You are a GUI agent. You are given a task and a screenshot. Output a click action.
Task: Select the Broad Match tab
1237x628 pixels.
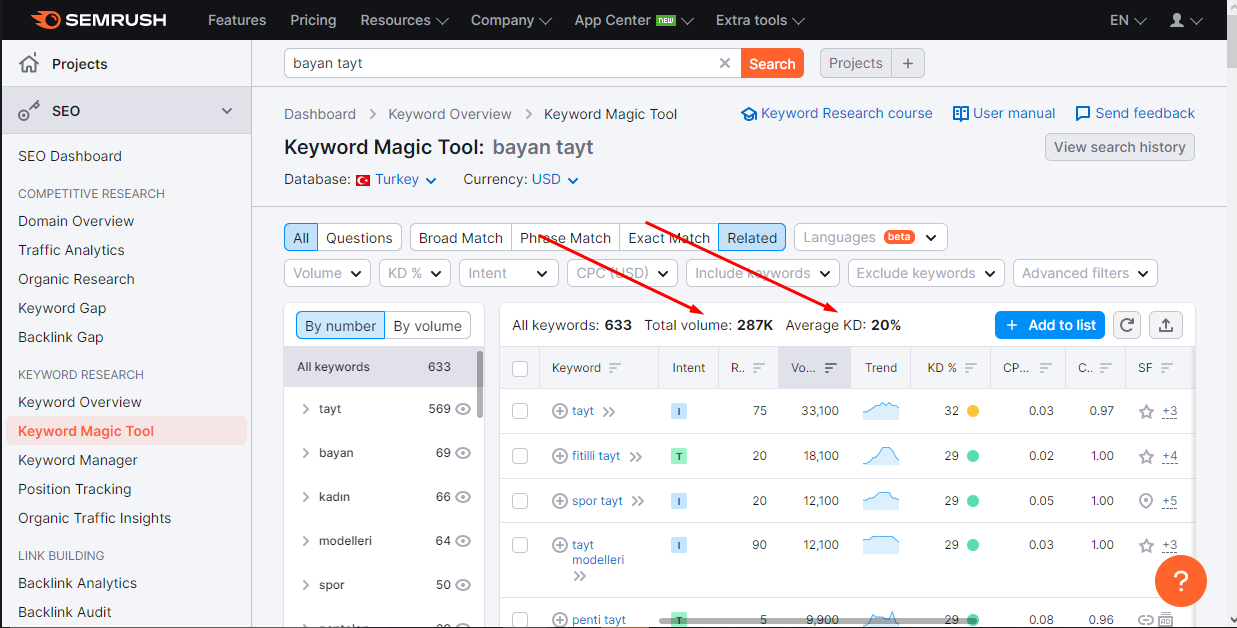point(461,237)
